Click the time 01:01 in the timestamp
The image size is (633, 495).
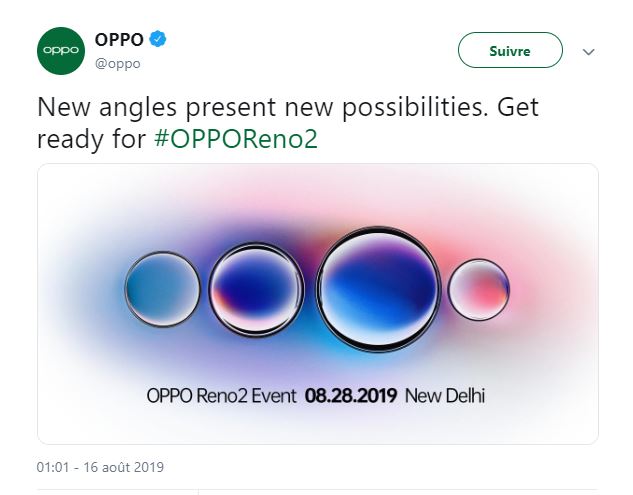point(54,467)
